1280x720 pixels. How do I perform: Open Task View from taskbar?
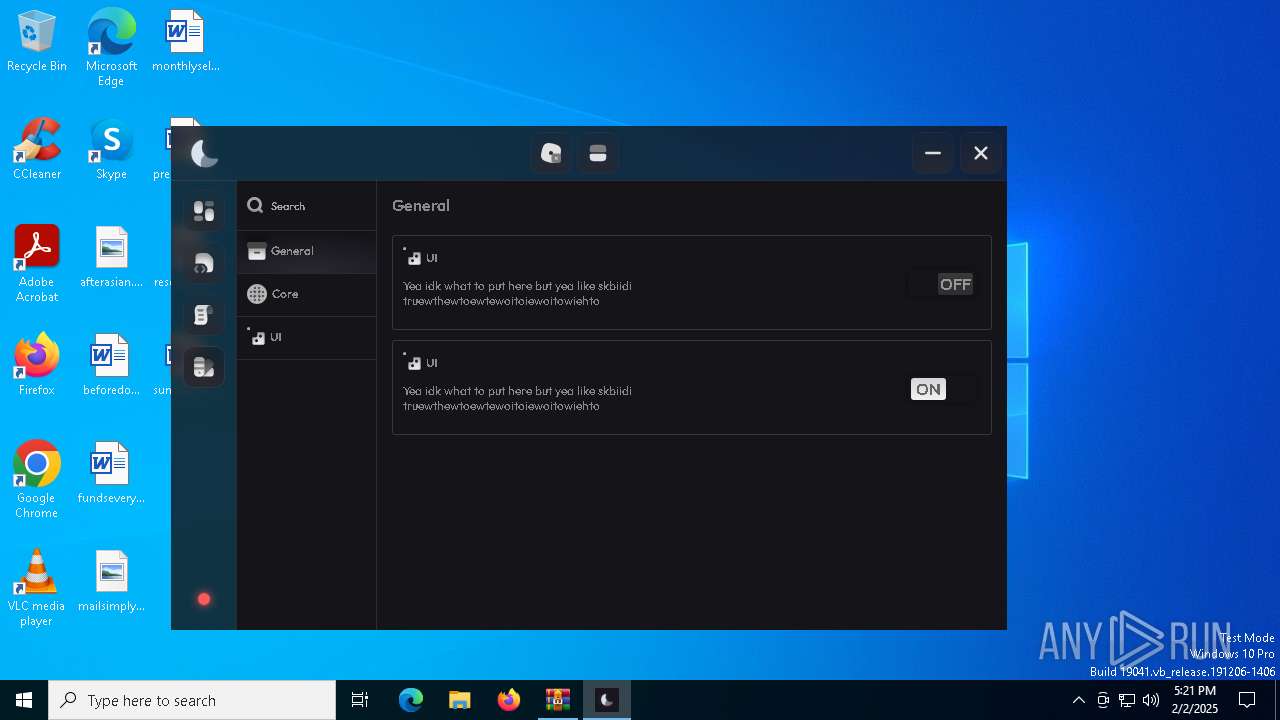[x=360, y=700]
